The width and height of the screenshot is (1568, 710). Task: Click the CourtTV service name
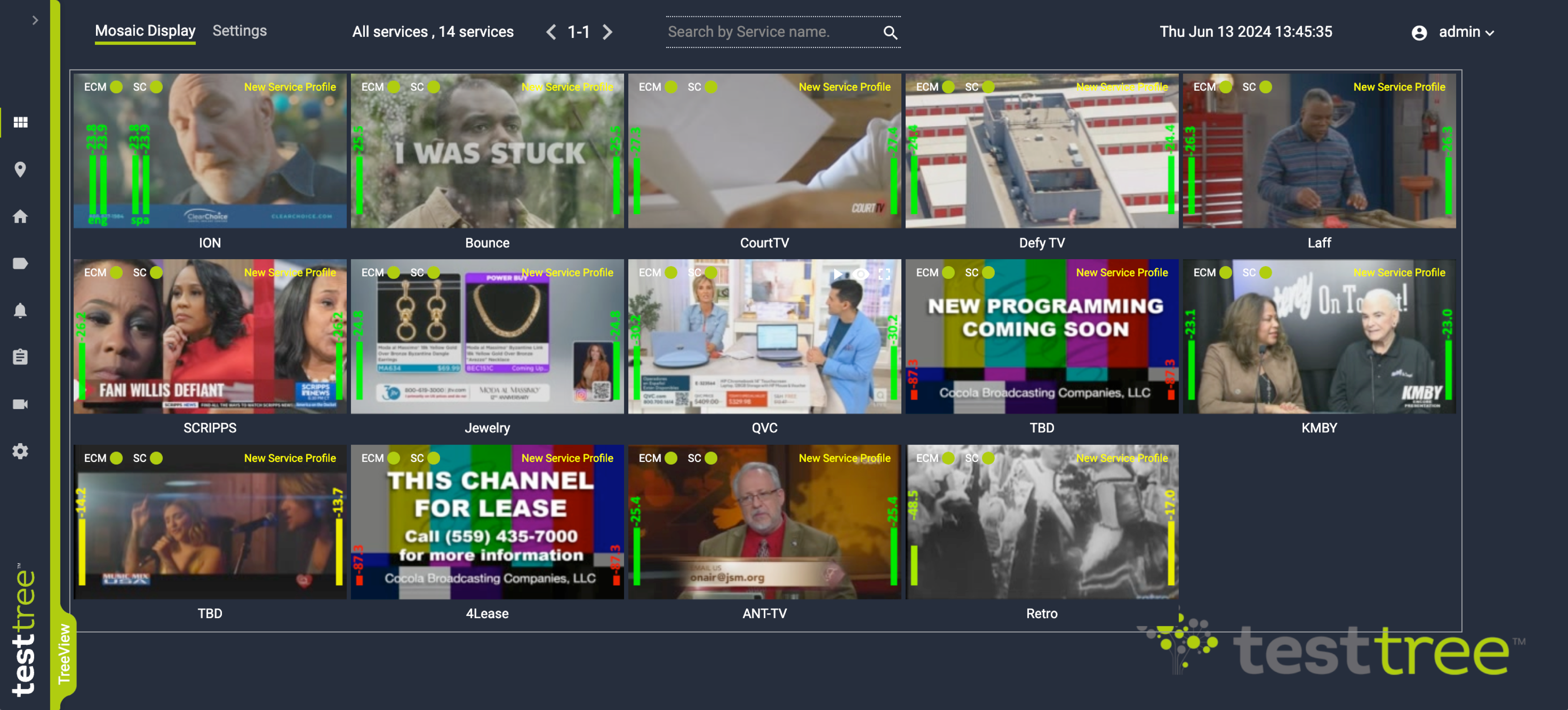point(765,243)
